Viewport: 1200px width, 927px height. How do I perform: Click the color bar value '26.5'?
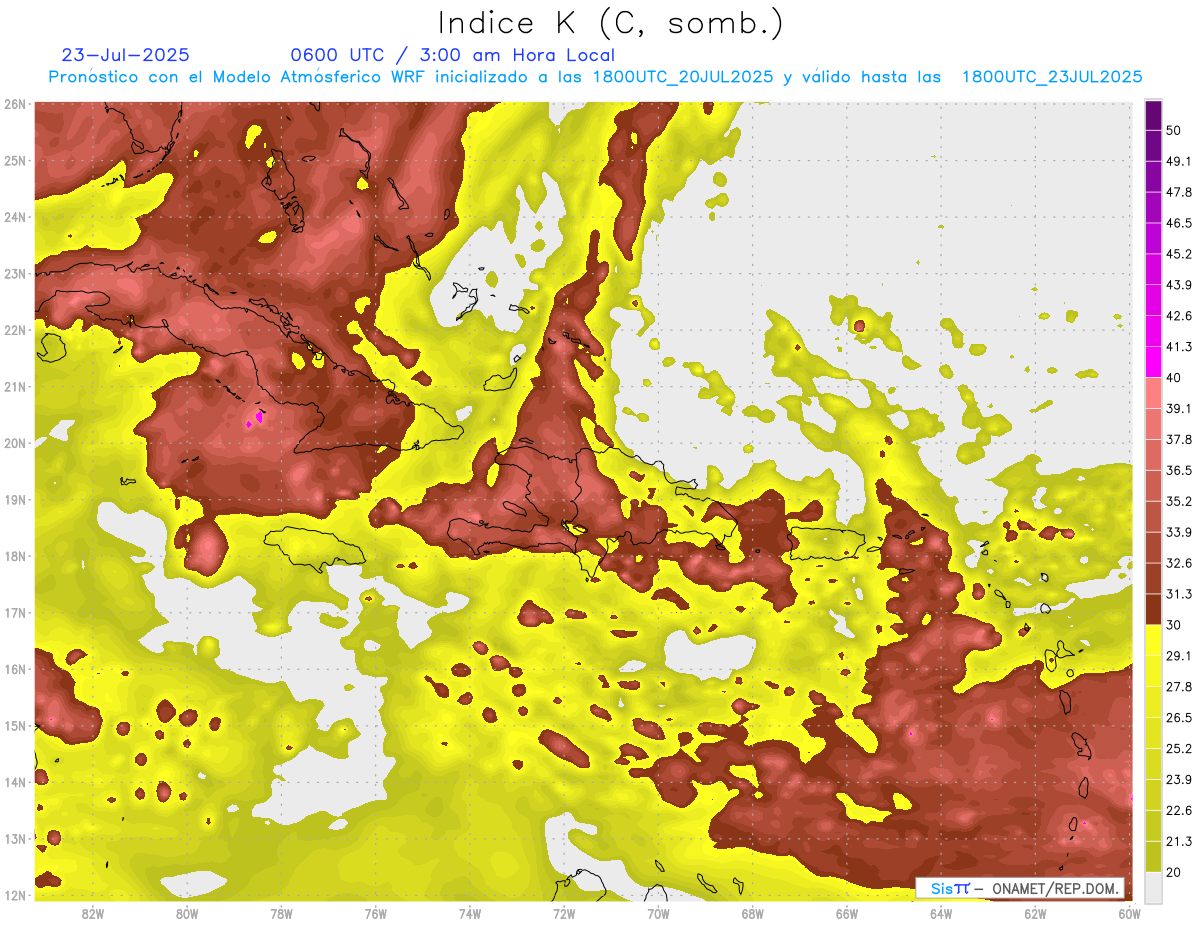click(x=1179, y=717)
